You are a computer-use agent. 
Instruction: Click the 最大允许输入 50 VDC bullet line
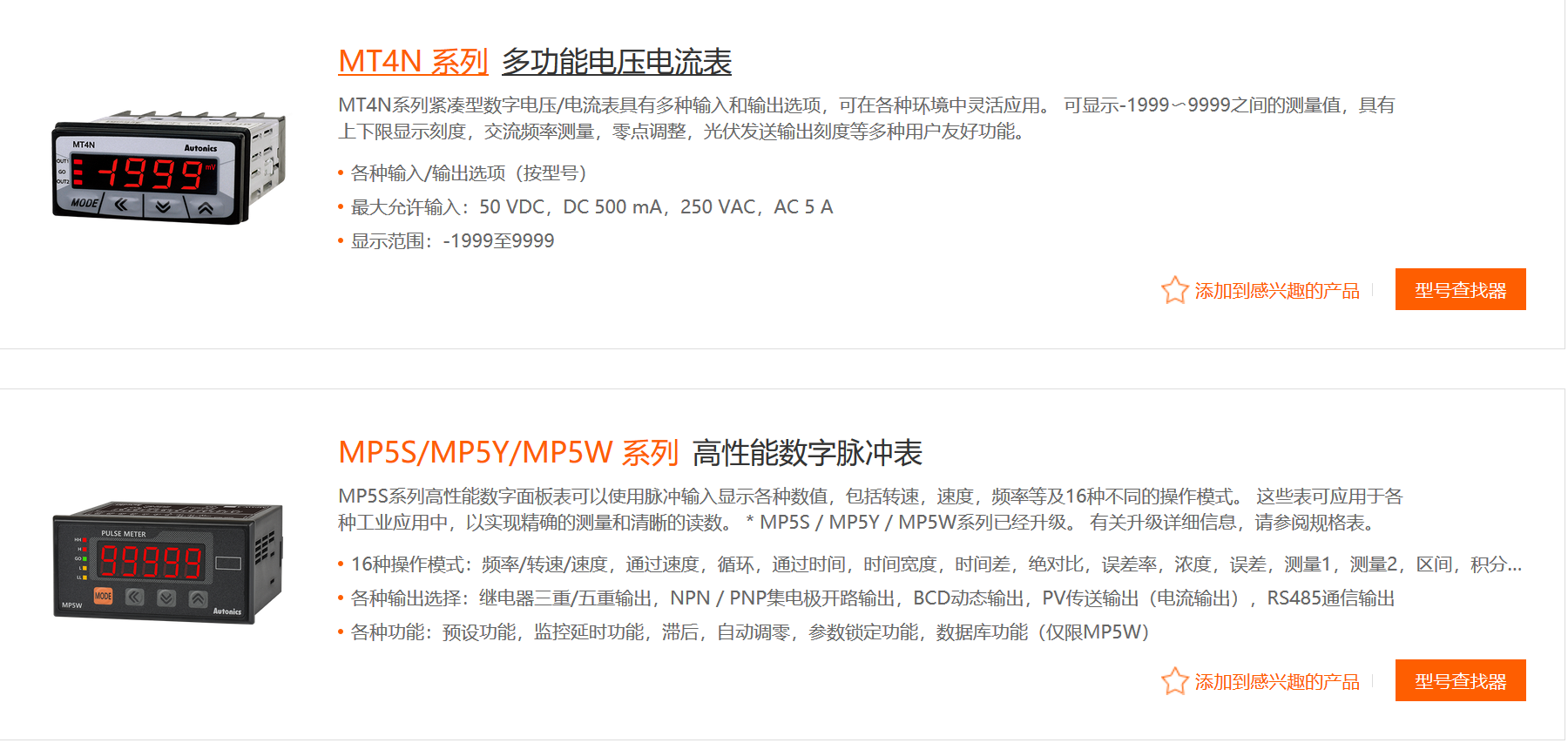tap(591, 207)
